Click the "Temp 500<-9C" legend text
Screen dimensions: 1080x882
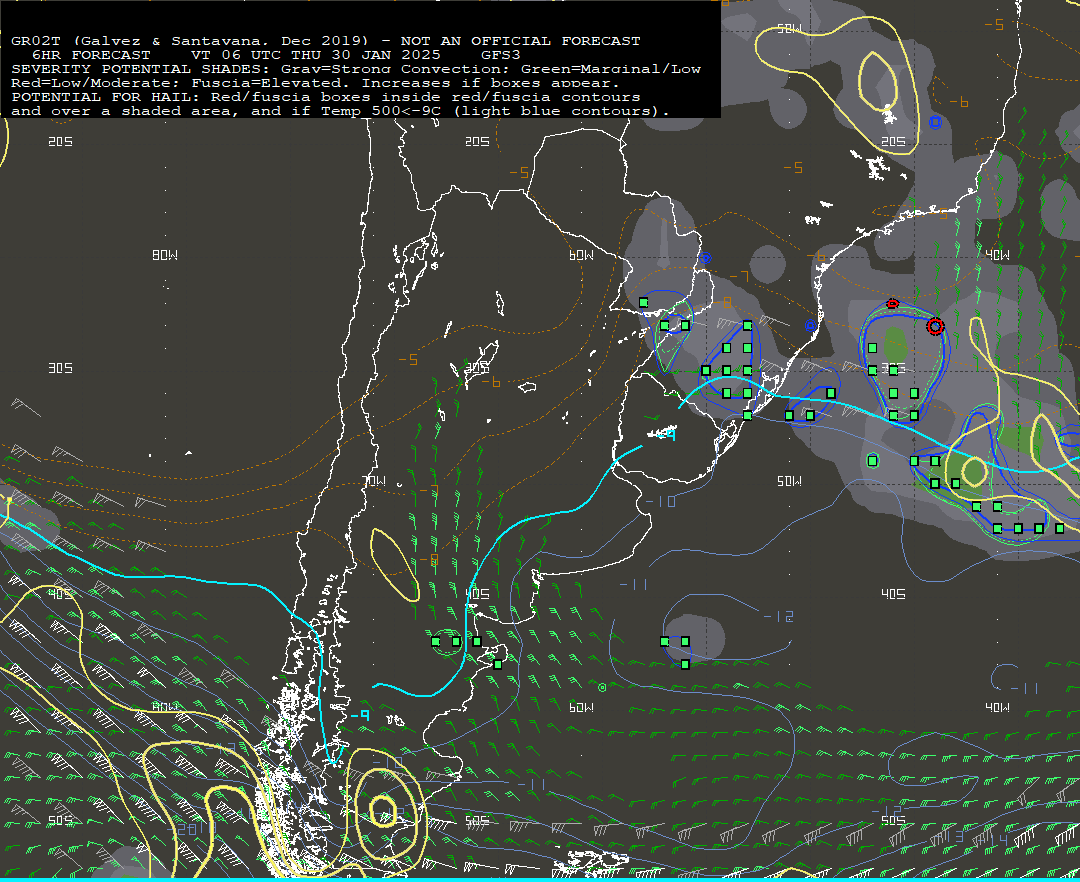point(380,111)
